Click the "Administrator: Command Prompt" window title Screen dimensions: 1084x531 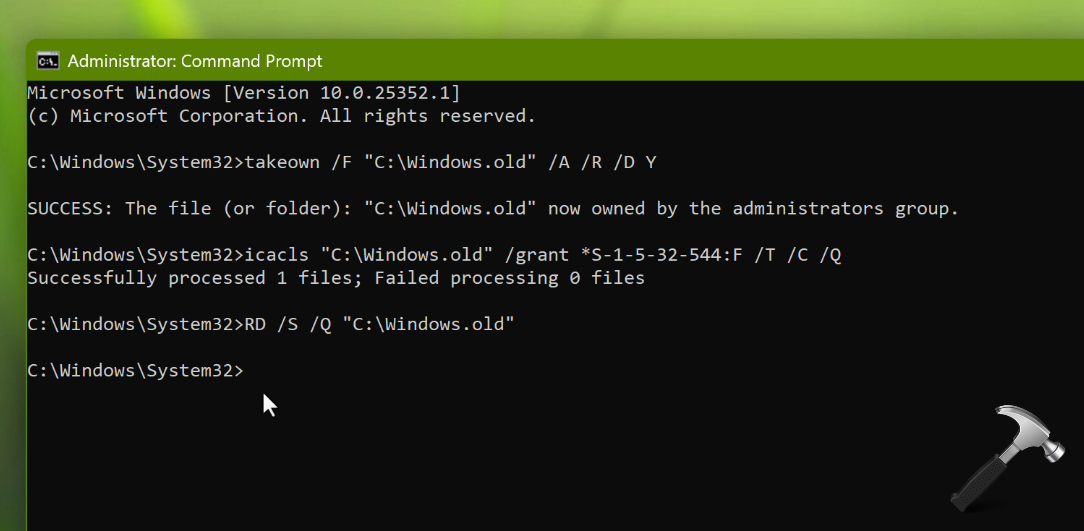coord(195,61)
